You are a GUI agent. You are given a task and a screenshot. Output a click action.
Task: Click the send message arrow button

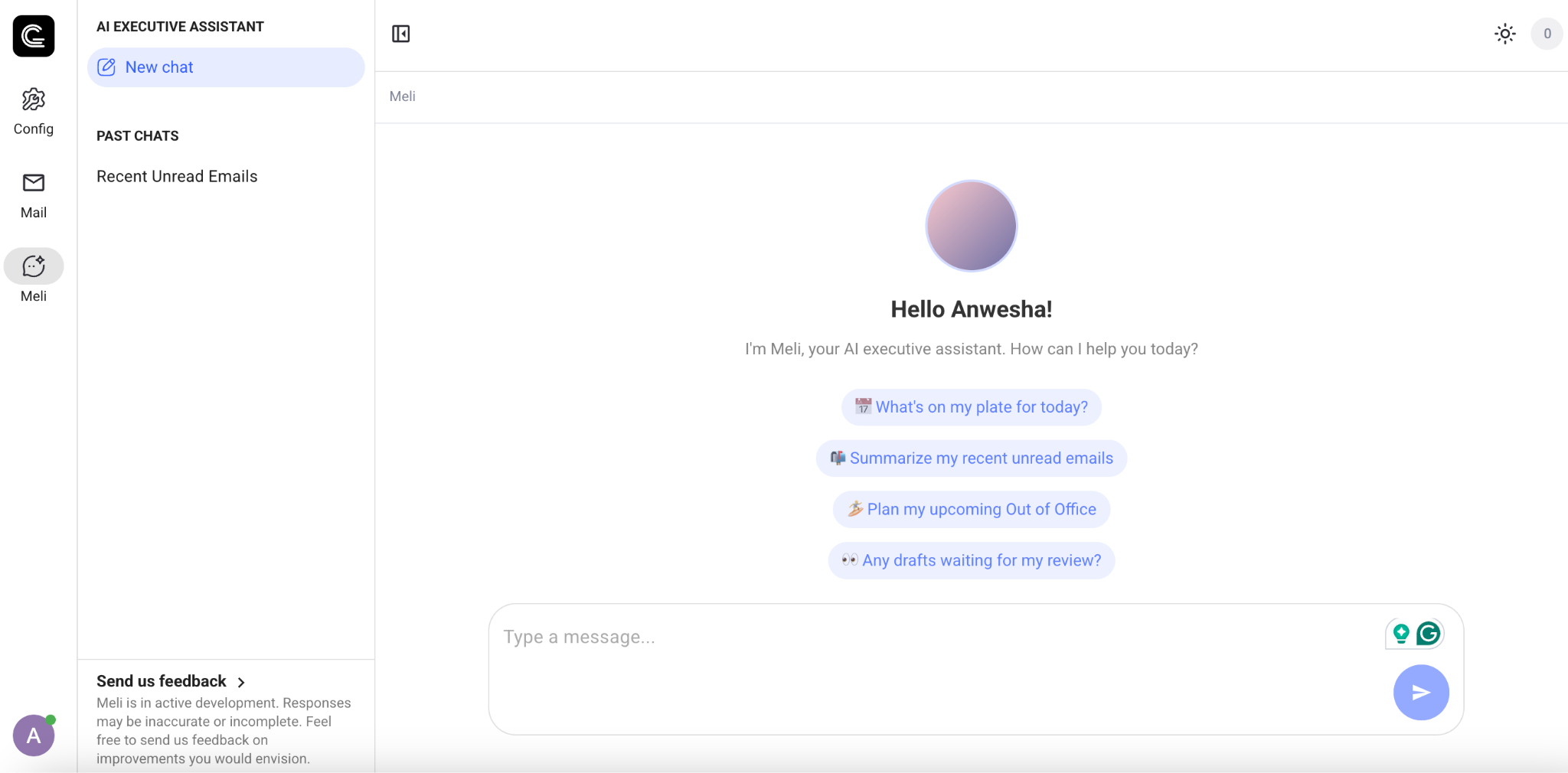[1419, 692]
